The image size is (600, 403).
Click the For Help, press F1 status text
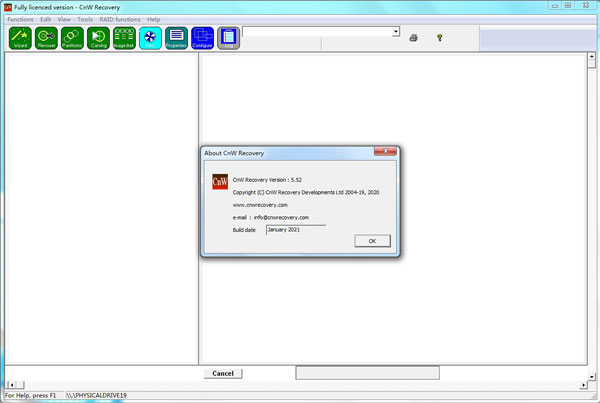(x=31, y=395)
